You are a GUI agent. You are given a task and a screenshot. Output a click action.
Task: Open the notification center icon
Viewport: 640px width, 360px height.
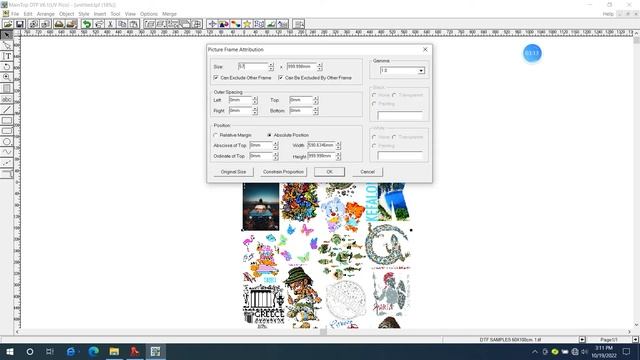pyautogui.click(x=627, y=351)
